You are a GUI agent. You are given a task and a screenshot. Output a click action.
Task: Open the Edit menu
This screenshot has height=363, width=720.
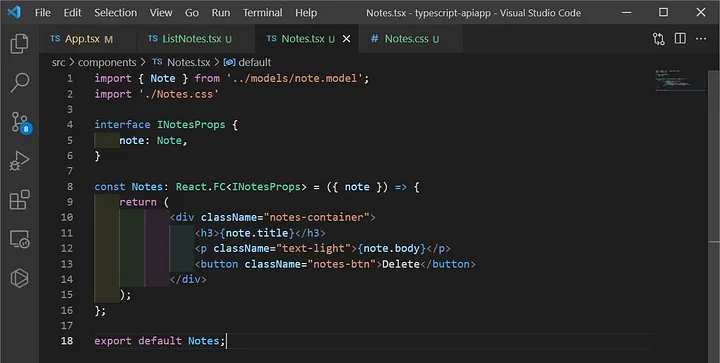point(72,13)
